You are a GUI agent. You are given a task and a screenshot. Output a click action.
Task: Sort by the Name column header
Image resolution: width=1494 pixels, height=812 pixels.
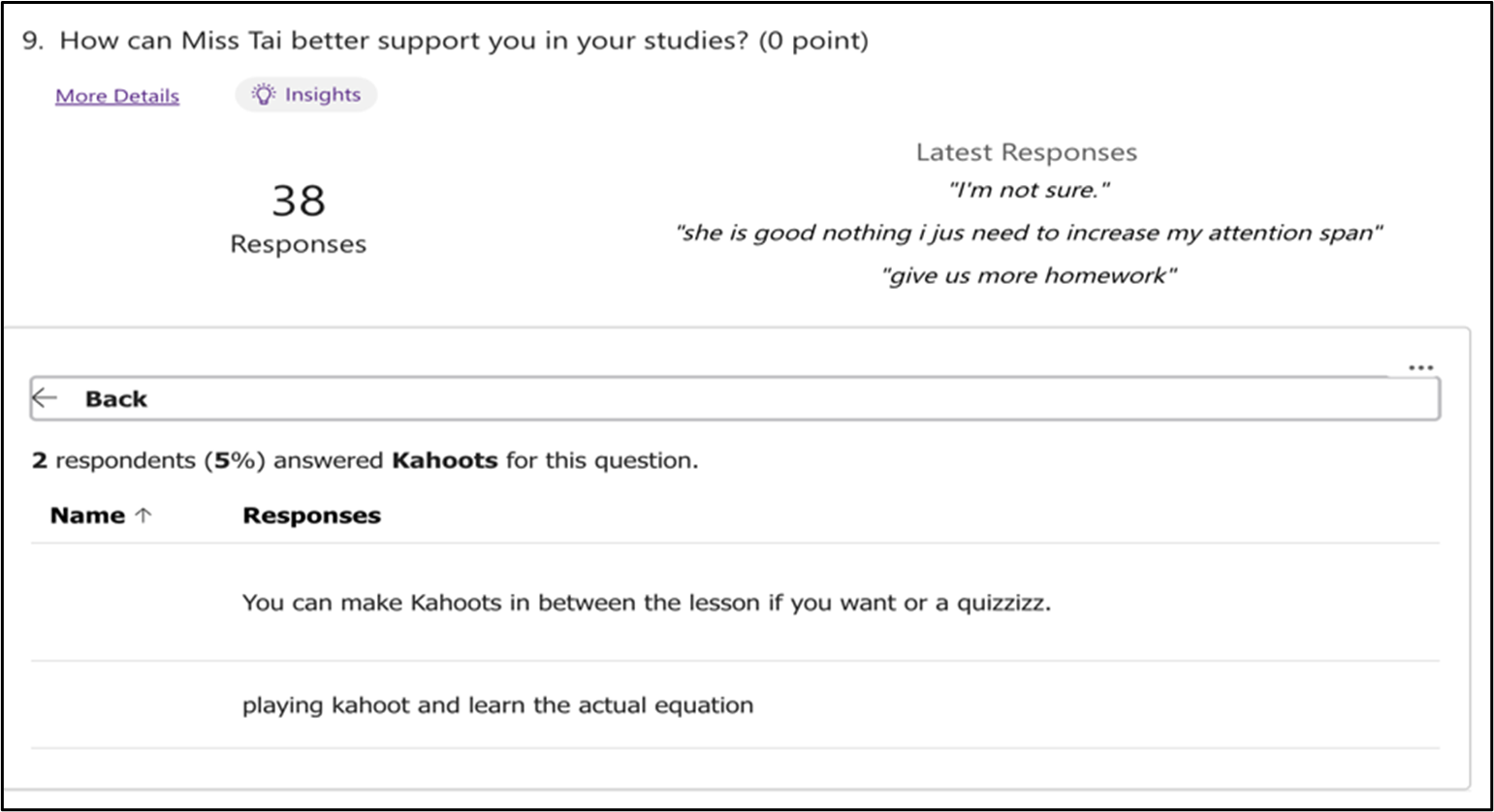point(87,515)
